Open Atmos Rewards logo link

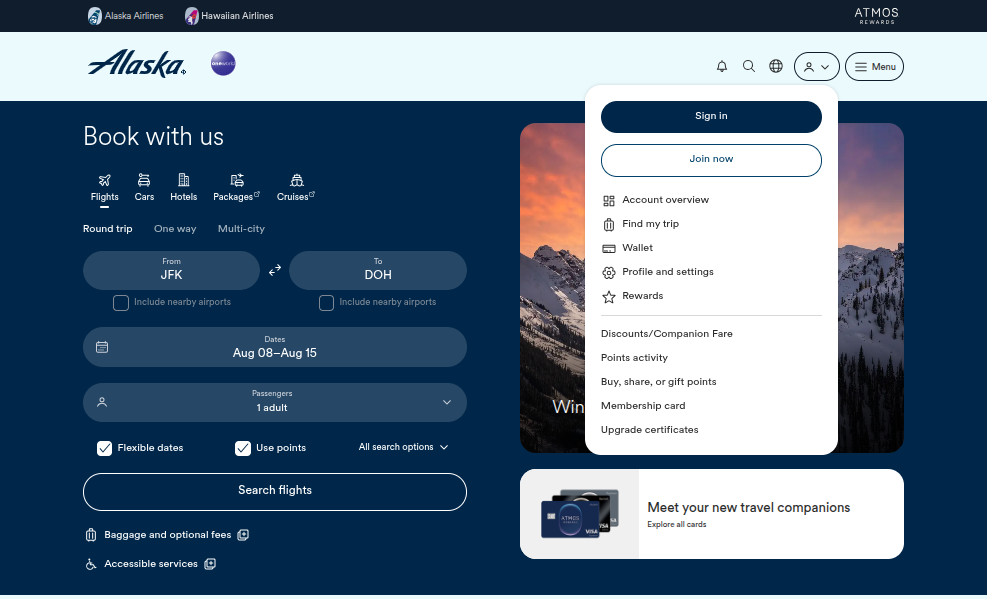tap(876, 16)
